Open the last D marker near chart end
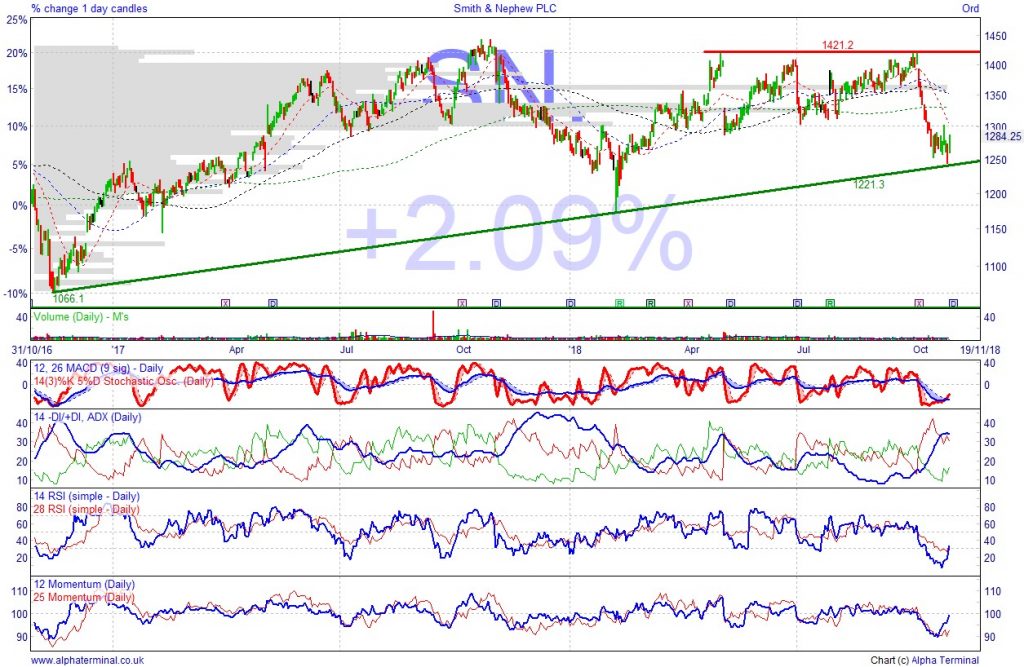 pyautogui.click(x=953, y=303)
